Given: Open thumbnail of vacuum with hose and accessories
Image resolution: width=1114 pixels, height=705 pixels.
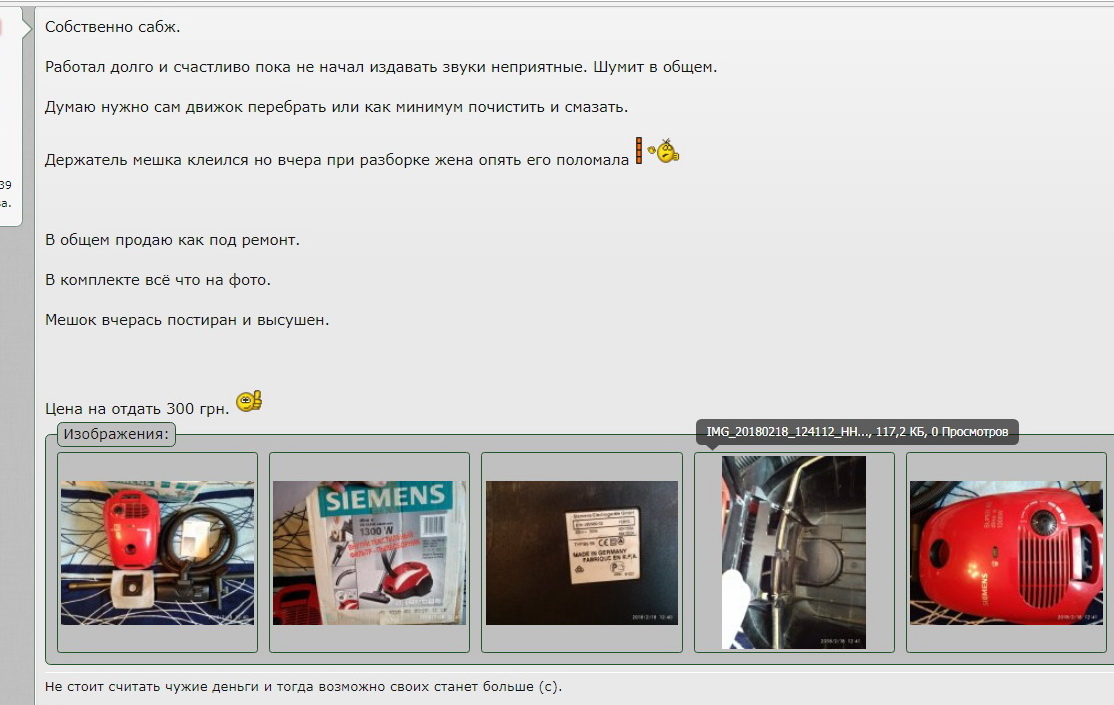Looking at the screenshot, I should [x=157, y=552].
